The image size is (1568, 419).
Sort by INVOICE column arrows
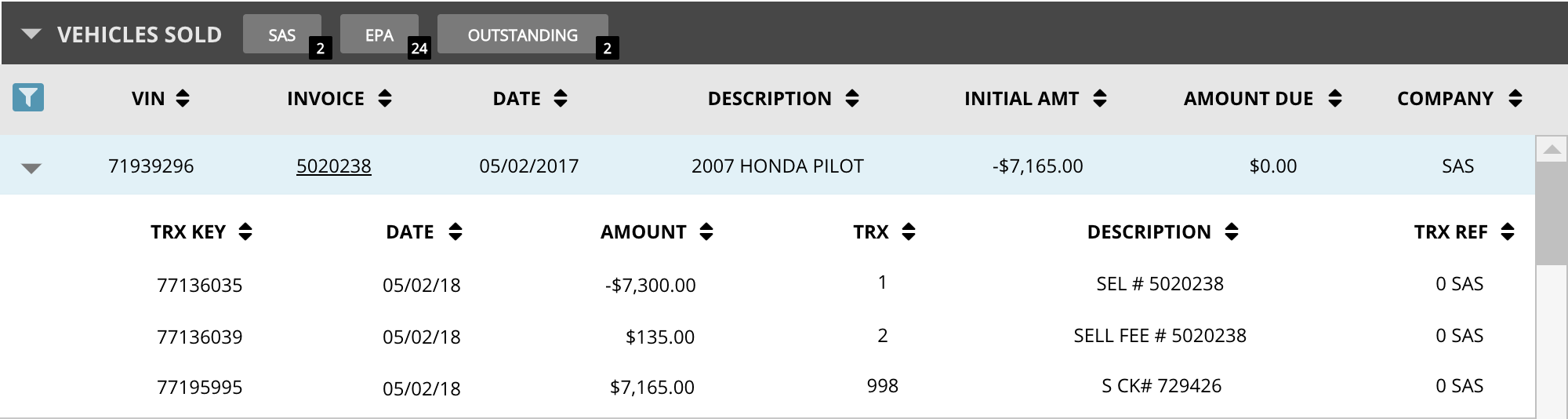pyautogui.click(x=385, y=99)
